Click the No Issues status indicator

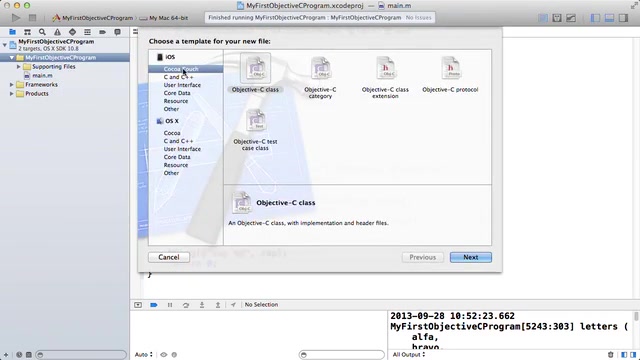(x=418, y=18)
